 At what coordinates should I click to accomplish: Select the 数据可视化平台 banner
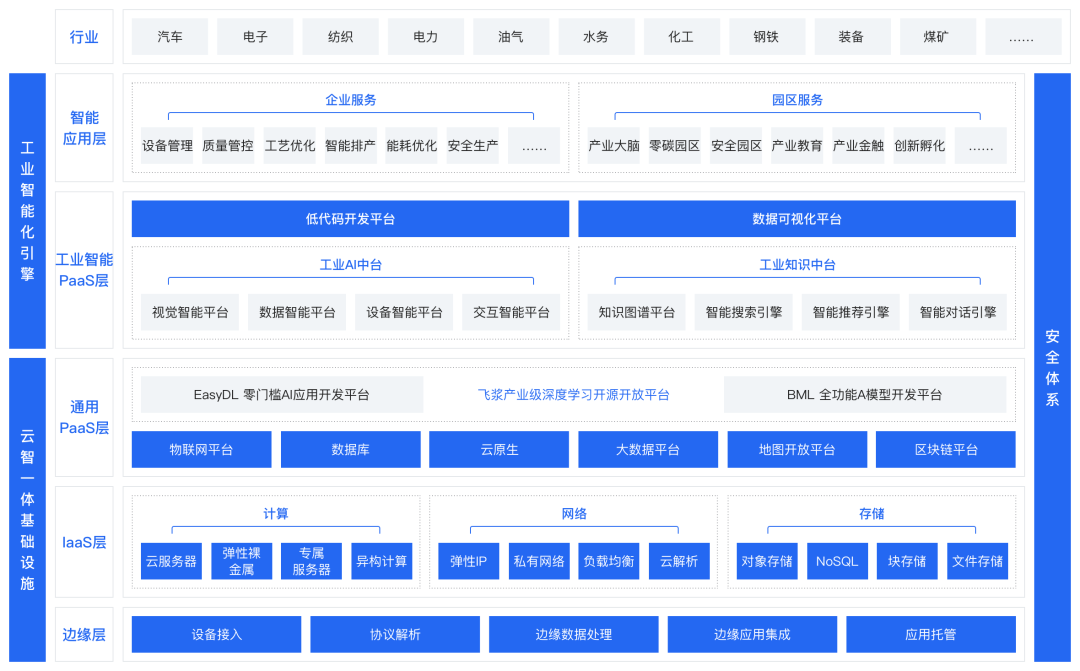(x=795, y=218)
